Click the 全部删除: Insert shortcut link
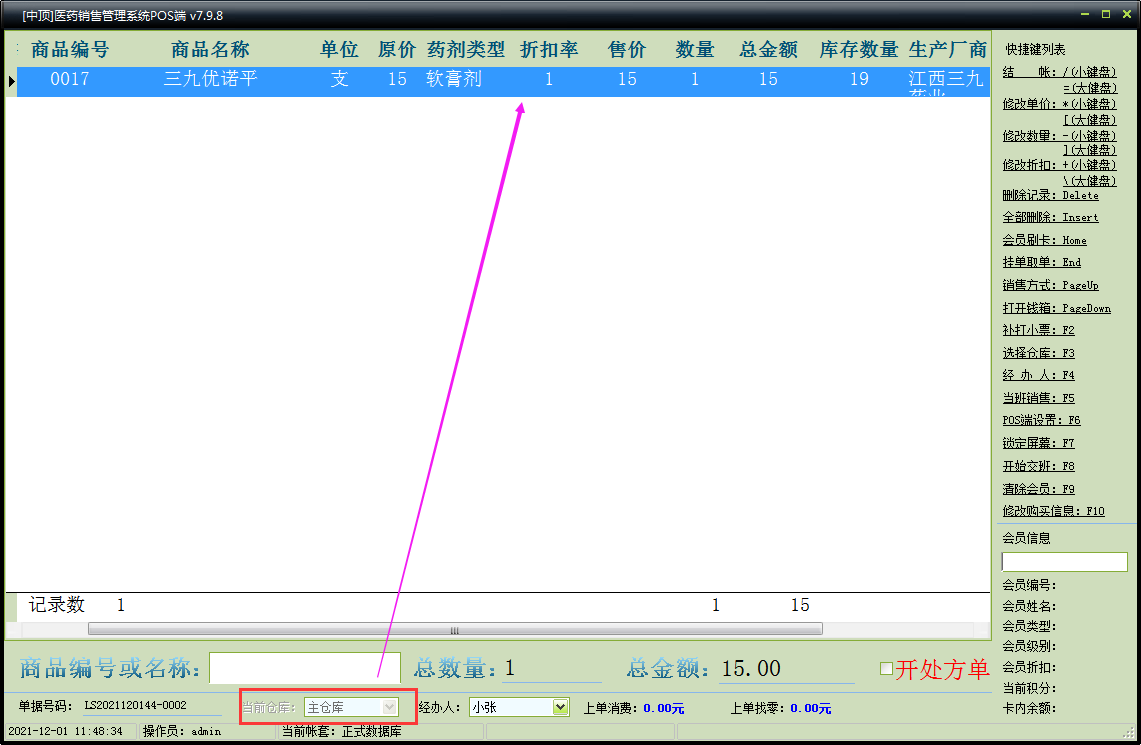Screen dimensions: 1141x745 click(x=1050, y=218)
